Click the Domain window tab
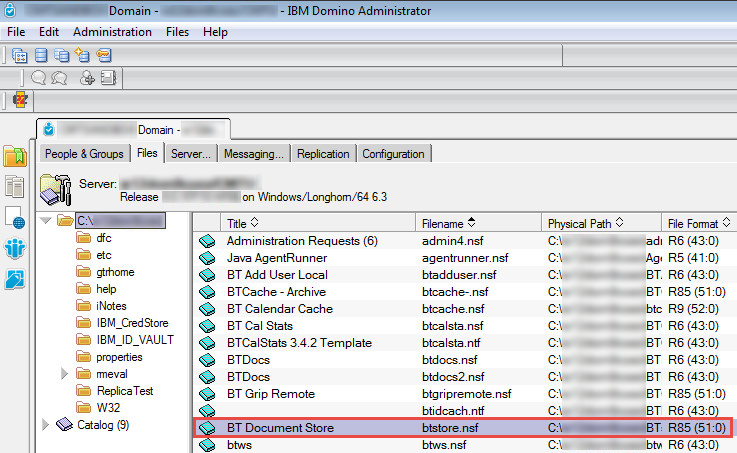 (x=133, y=129)
